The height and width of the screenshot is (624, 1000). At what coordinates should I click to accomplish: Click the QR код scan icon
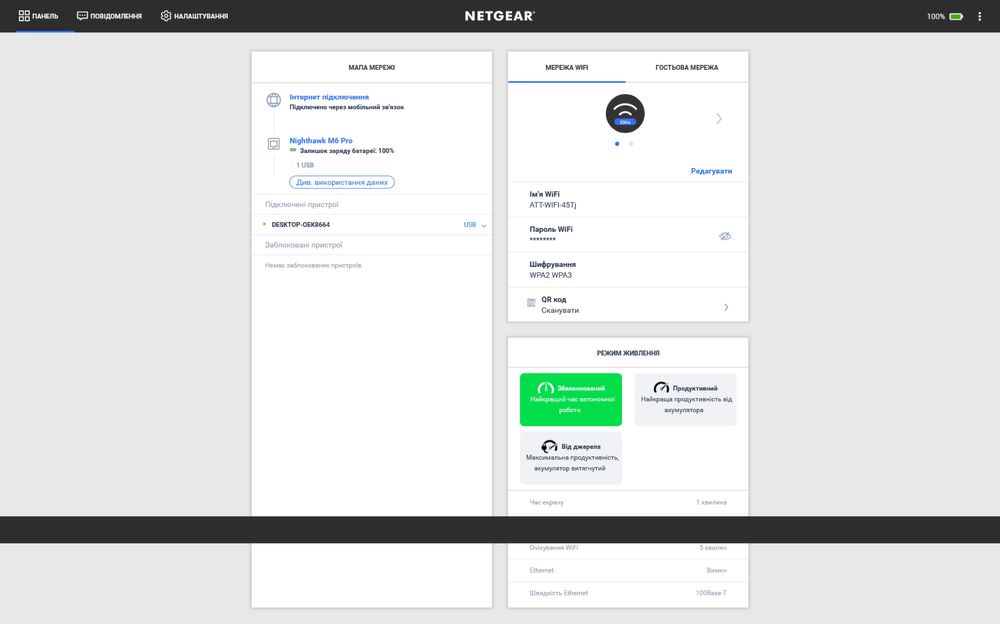pos(531,303)
